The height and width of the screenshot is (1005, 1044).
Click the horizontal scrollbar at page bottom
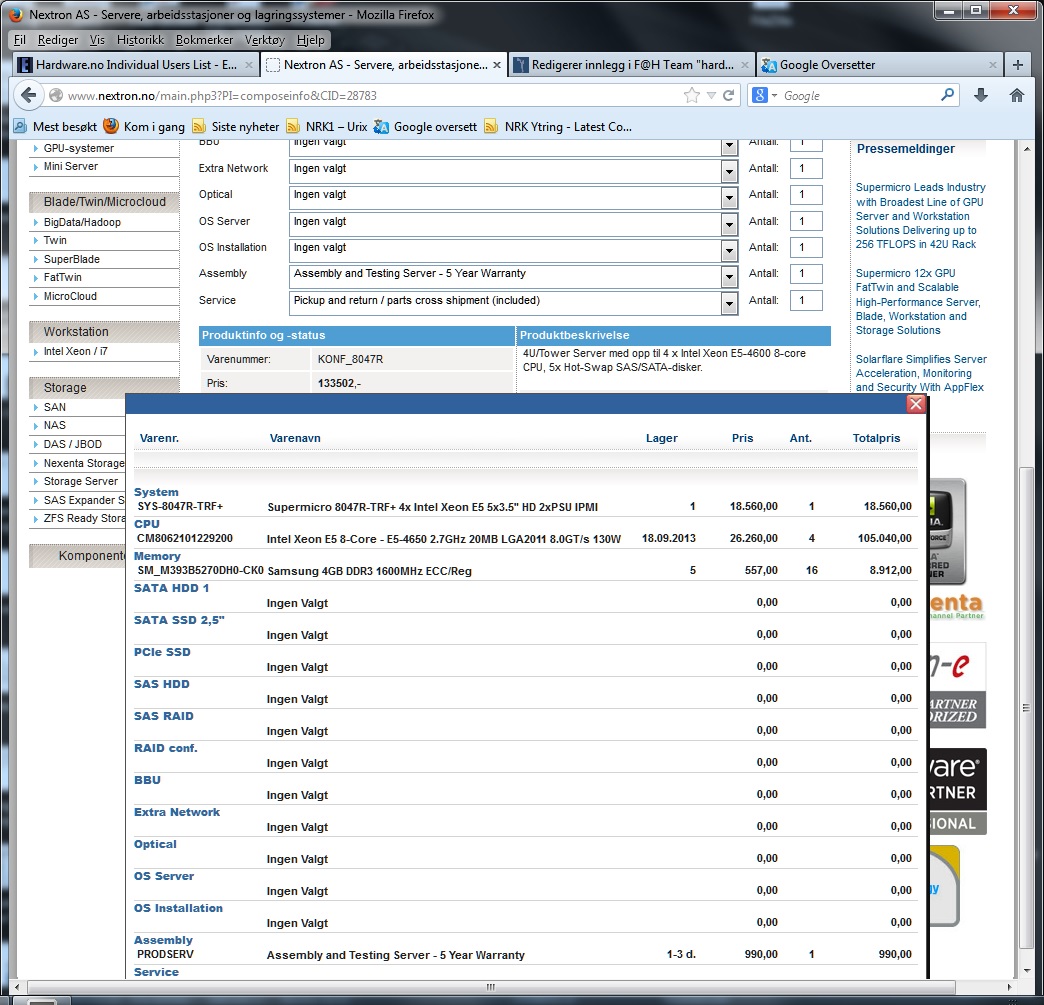pyautogui.click(x=491, y=987)
